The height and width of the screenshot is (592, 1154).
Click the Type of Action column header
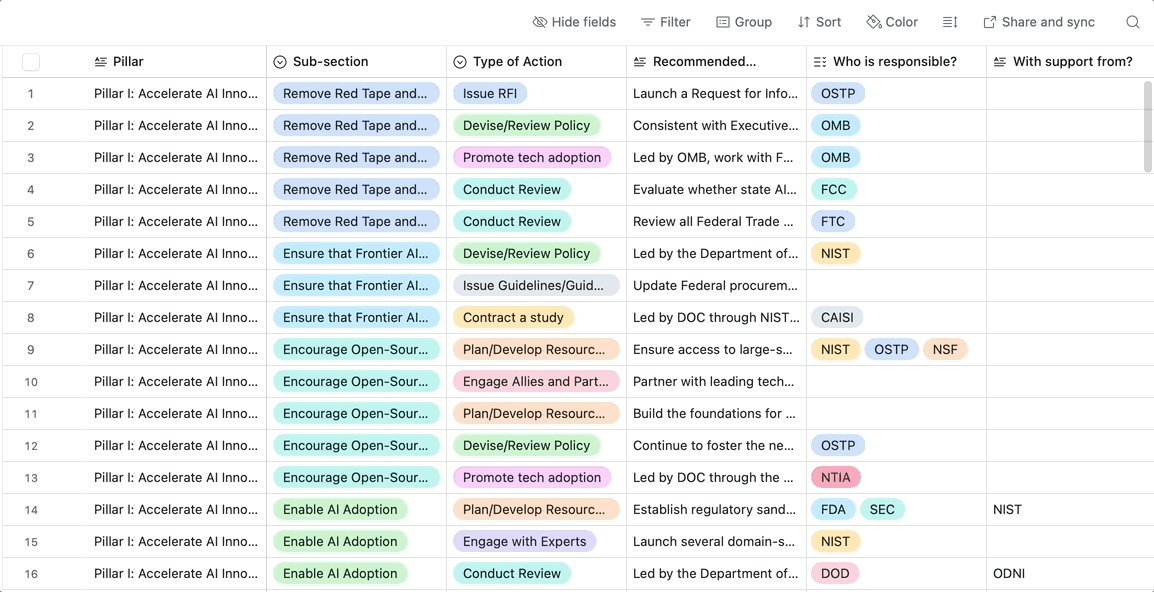[537, 62]
